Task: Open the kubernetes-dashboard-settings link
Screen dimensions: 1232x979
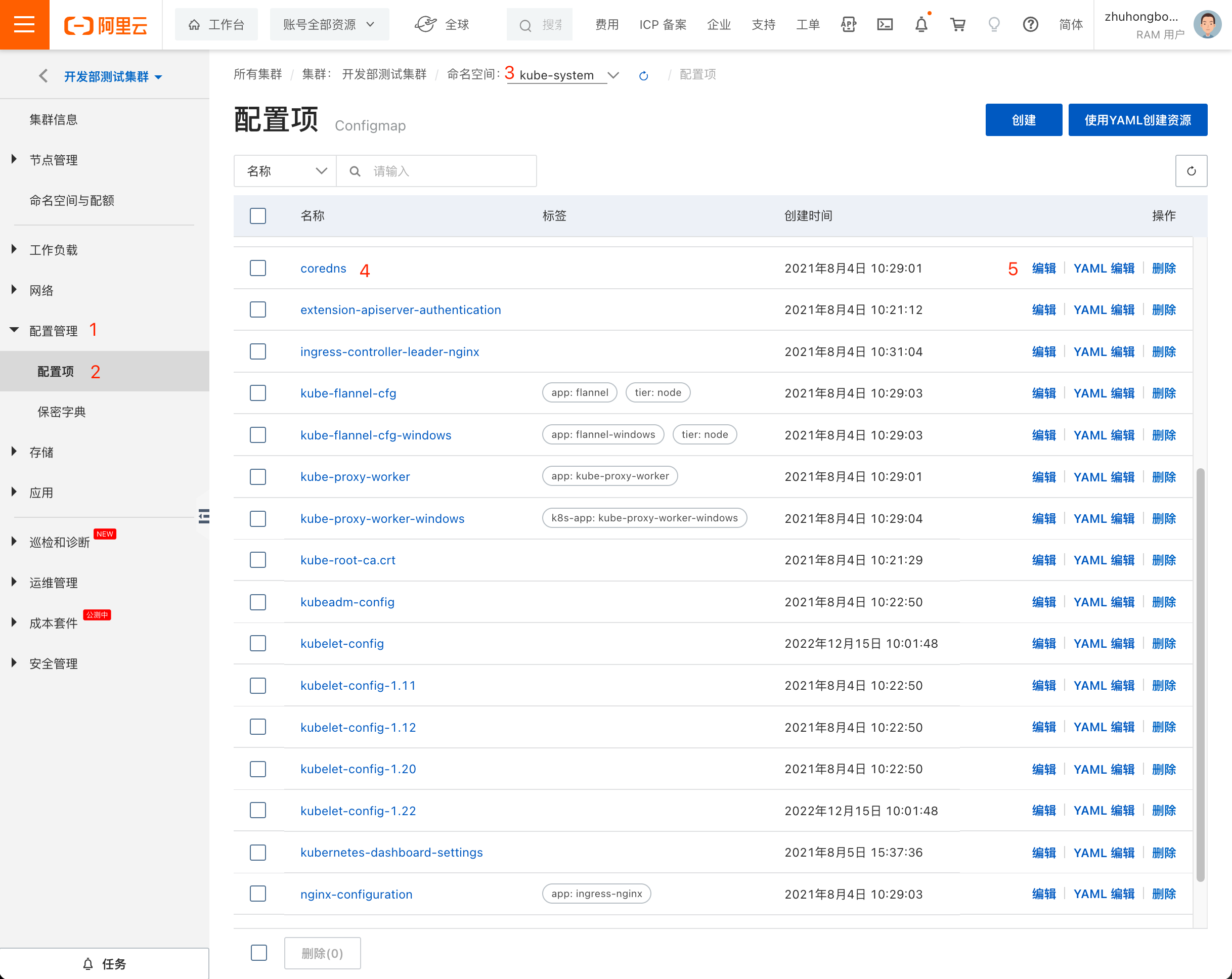Action: coord(391,852)
